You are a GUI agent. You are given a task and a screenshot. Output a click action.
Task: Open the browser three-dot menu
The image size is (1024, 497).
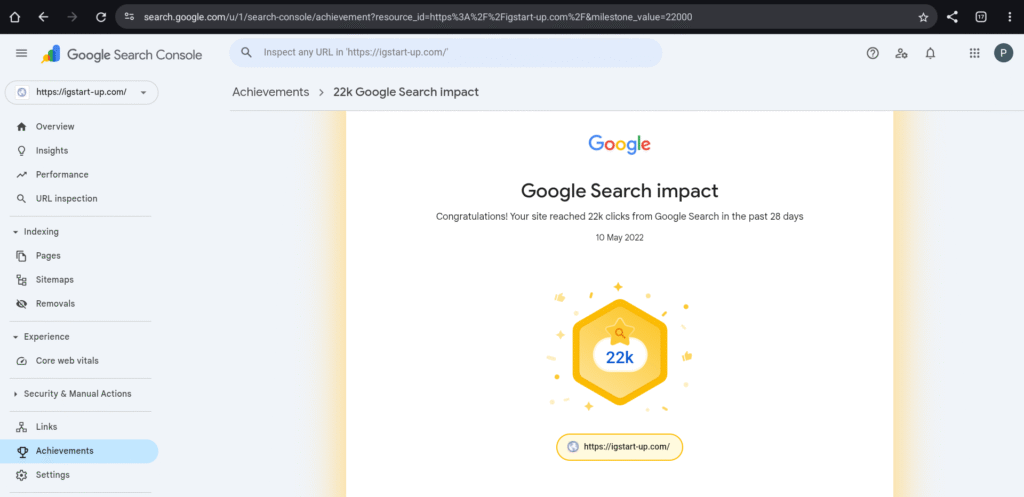point(1010,17)
